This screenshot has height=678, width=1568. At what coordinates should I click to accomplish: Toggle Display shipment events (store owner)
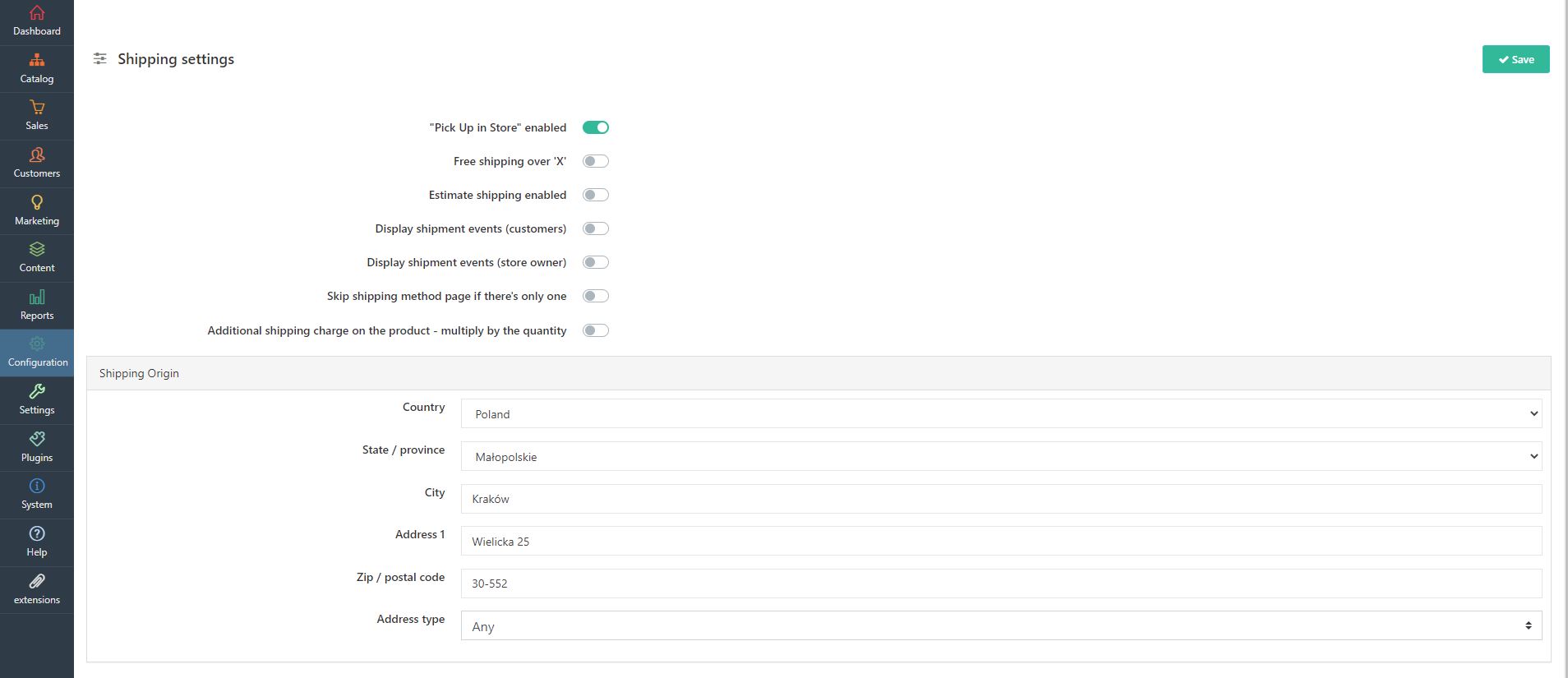point(596,262)
